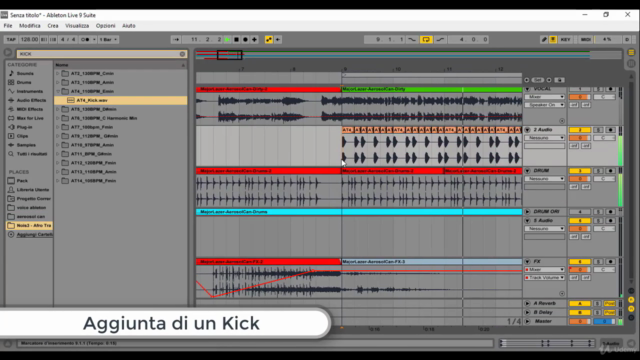
Task: Toggle the yellow Loop switch
Action: (x=426, y=40)
